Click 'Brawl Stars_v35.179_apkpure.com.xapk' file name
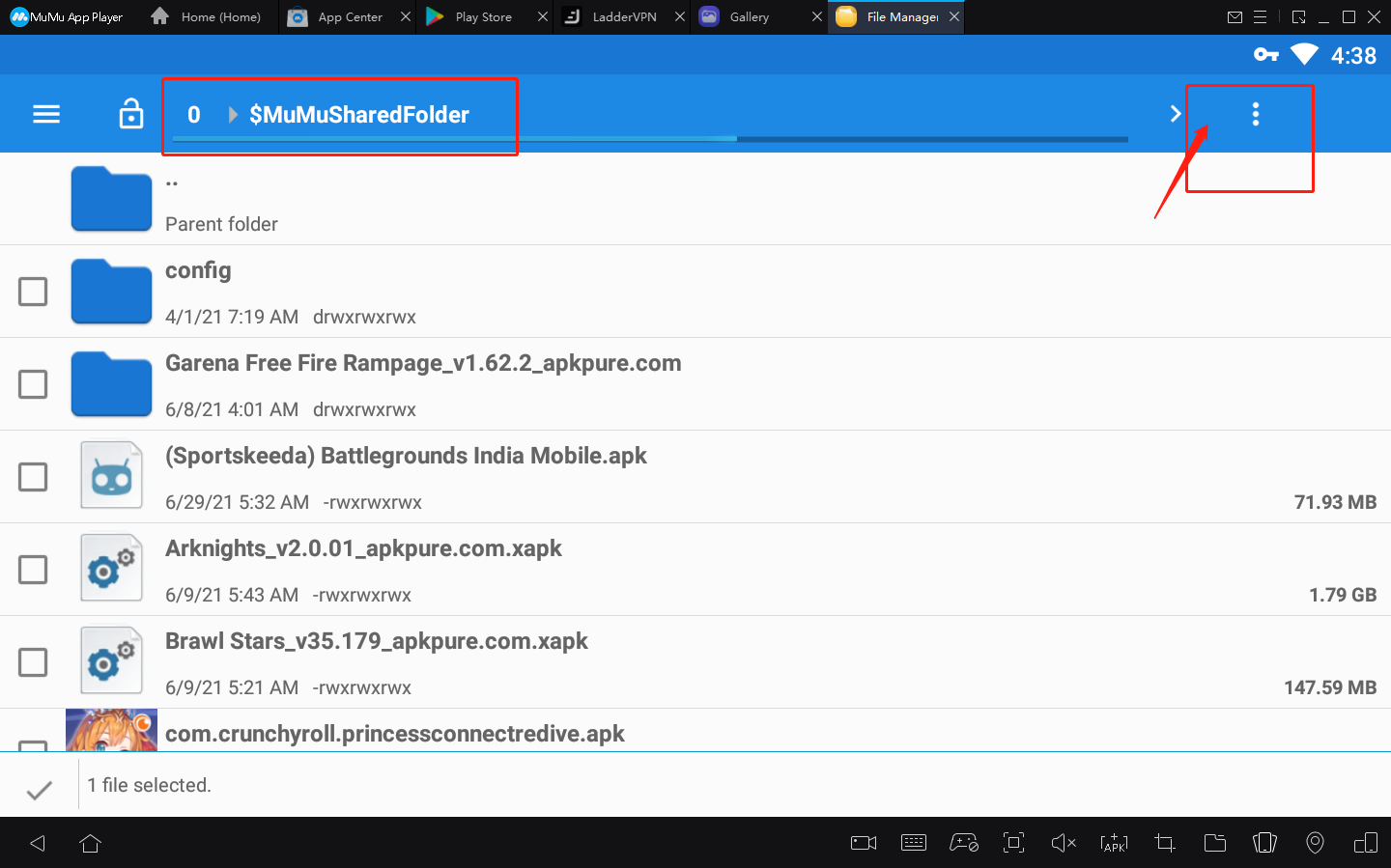Image resolution: width=1391 pixels, height=868 pixels. coord(377,641)
